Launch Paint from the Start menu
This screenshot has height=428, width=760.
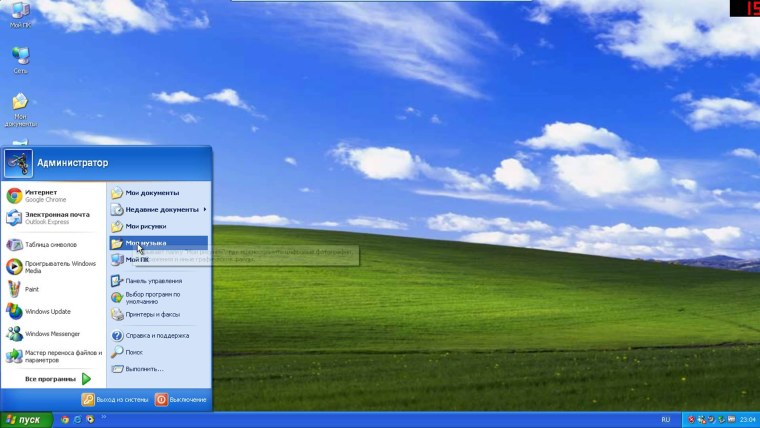53,289
